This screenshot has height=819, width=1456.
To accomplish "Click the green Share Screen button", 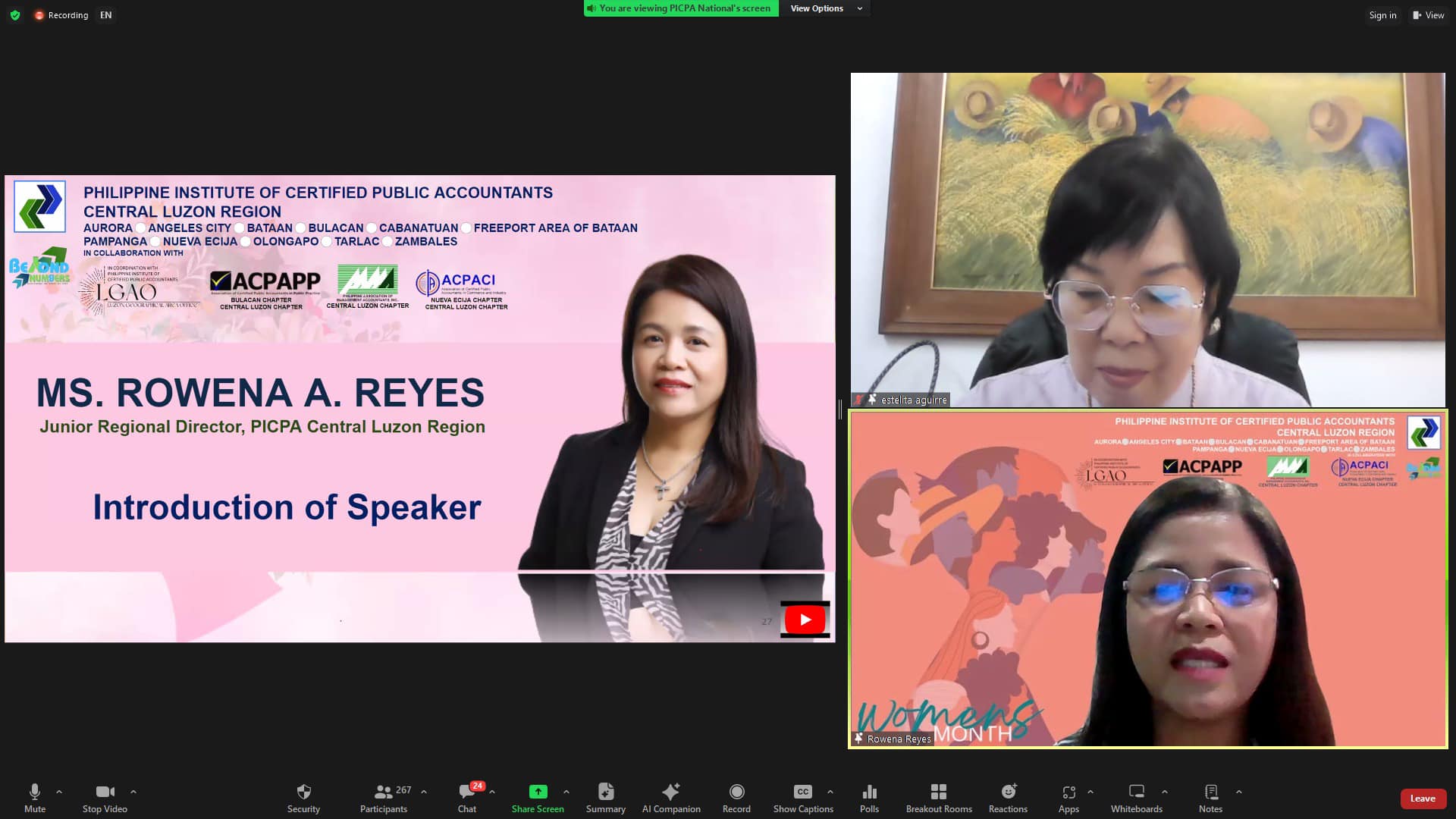I will [538, 798].
